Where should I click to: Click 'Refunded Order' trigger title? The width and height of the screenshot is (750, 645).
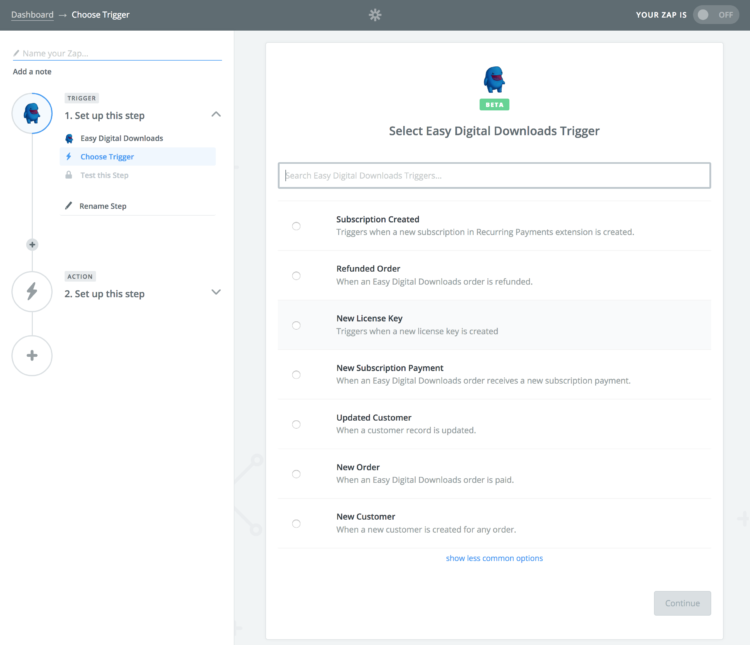pos(368,269)
